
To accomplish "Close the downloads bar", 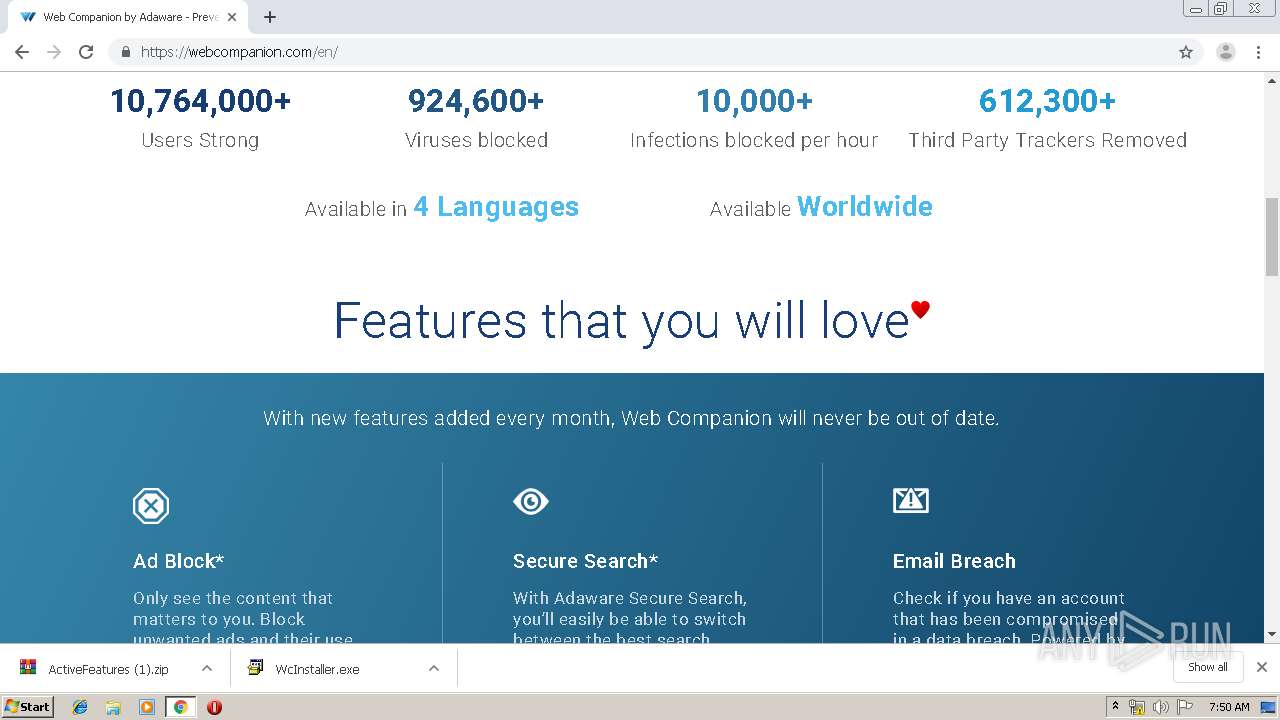I will (1262, 667).
